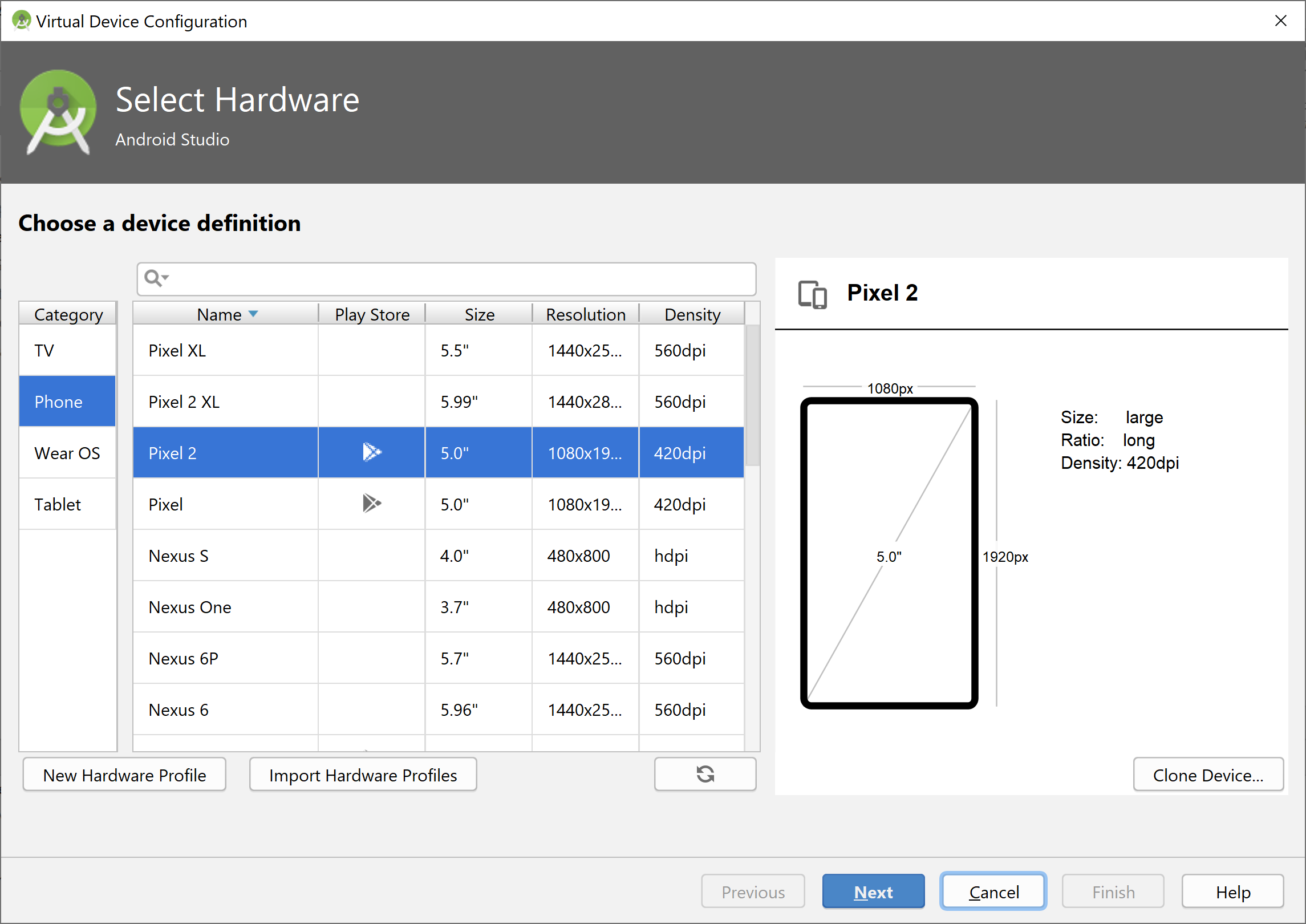Click 480x800 resolution in Nexus S row

point(585,555)
